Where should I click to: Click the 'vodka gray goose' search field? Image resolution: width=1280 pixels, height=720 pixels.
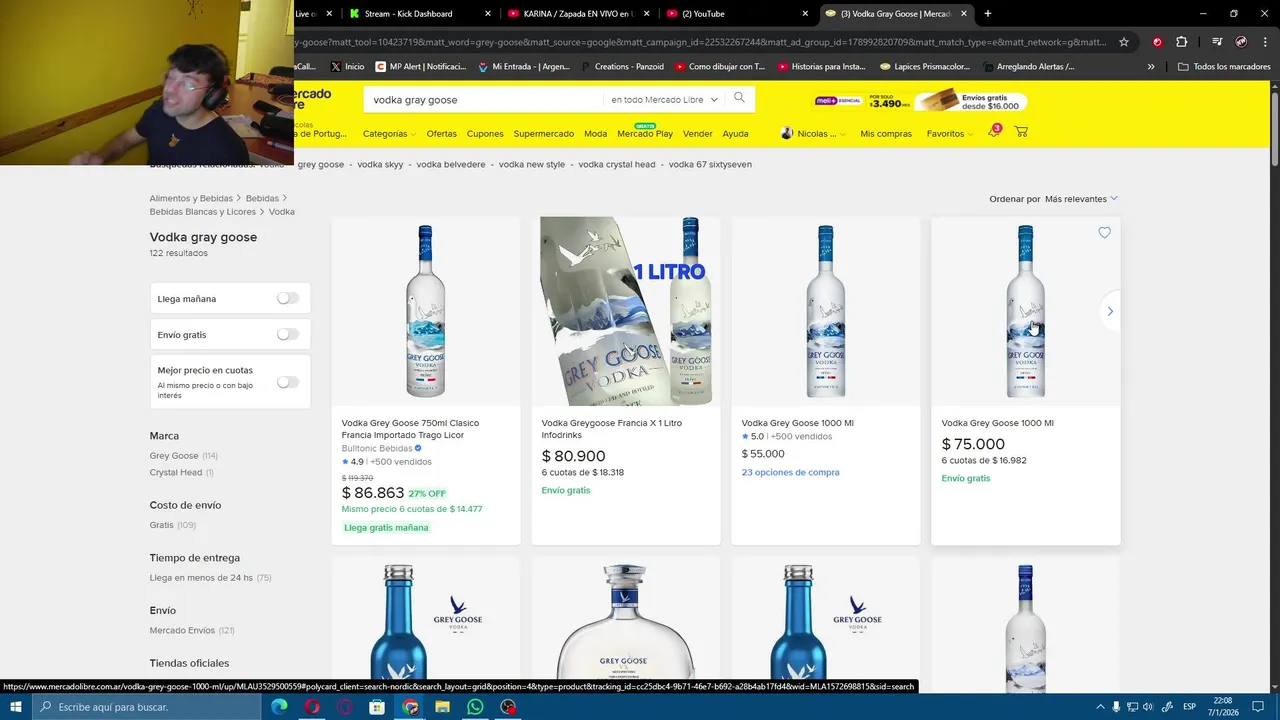485,100
